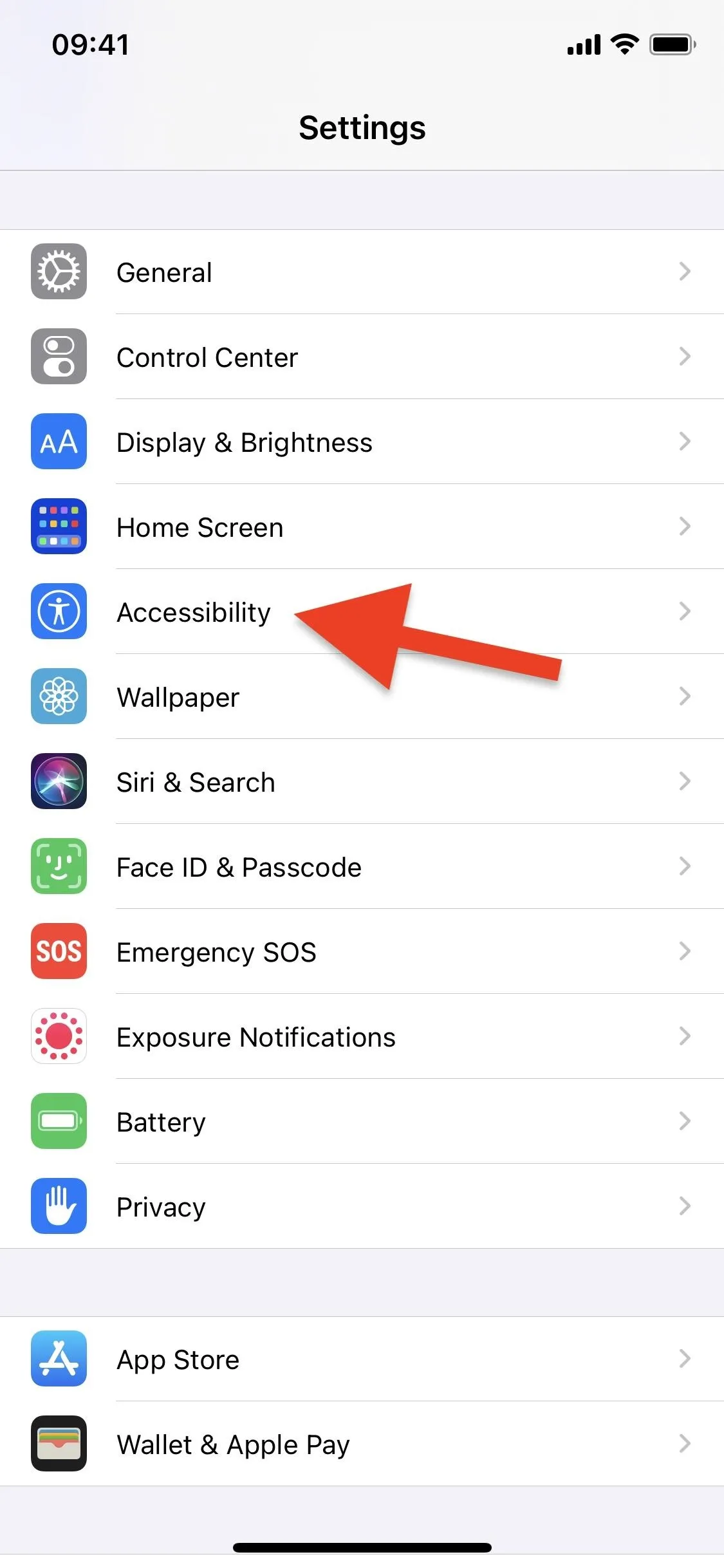Select the Accessibility menu label
The width and height of the screenshot is (724, 1568).
coord(194,613)
